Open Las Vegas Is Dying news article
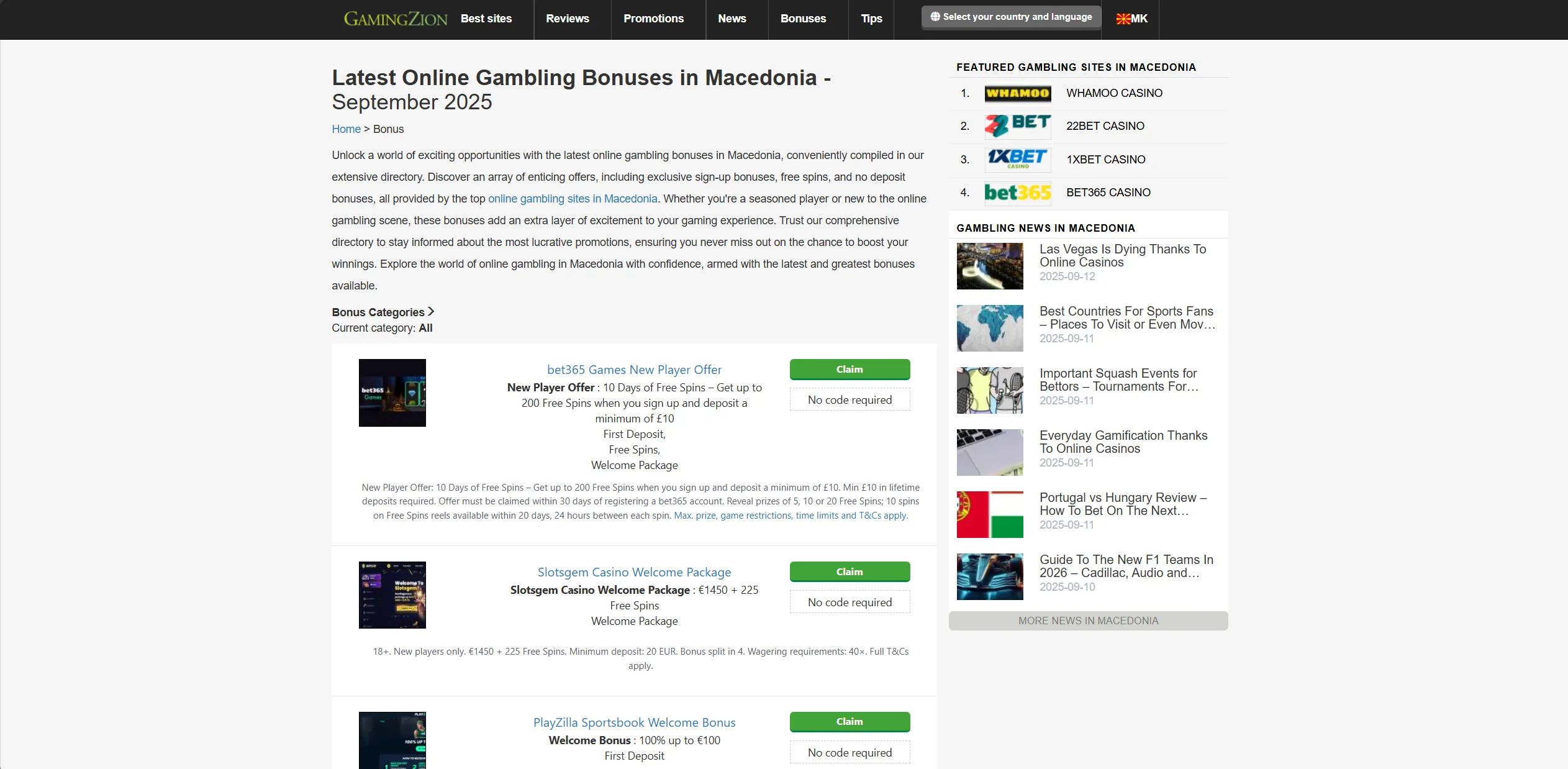The width and height of the screenshot is (1568, 769). 1123,256
